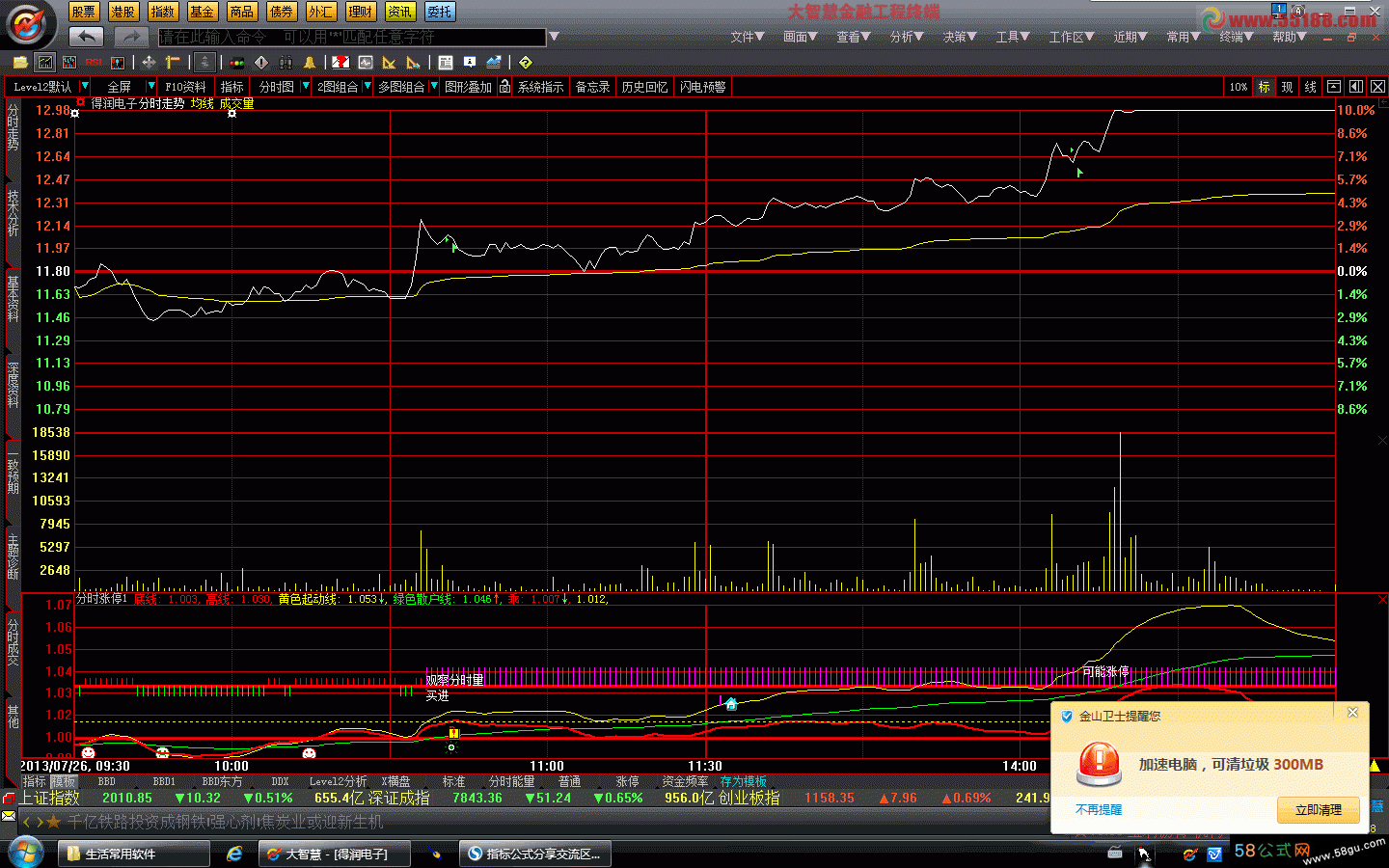The width and height of the screenshot is (1389, 868).
Task: Expand the Level2默认 dropdown arrow
Action: point(85,86)
